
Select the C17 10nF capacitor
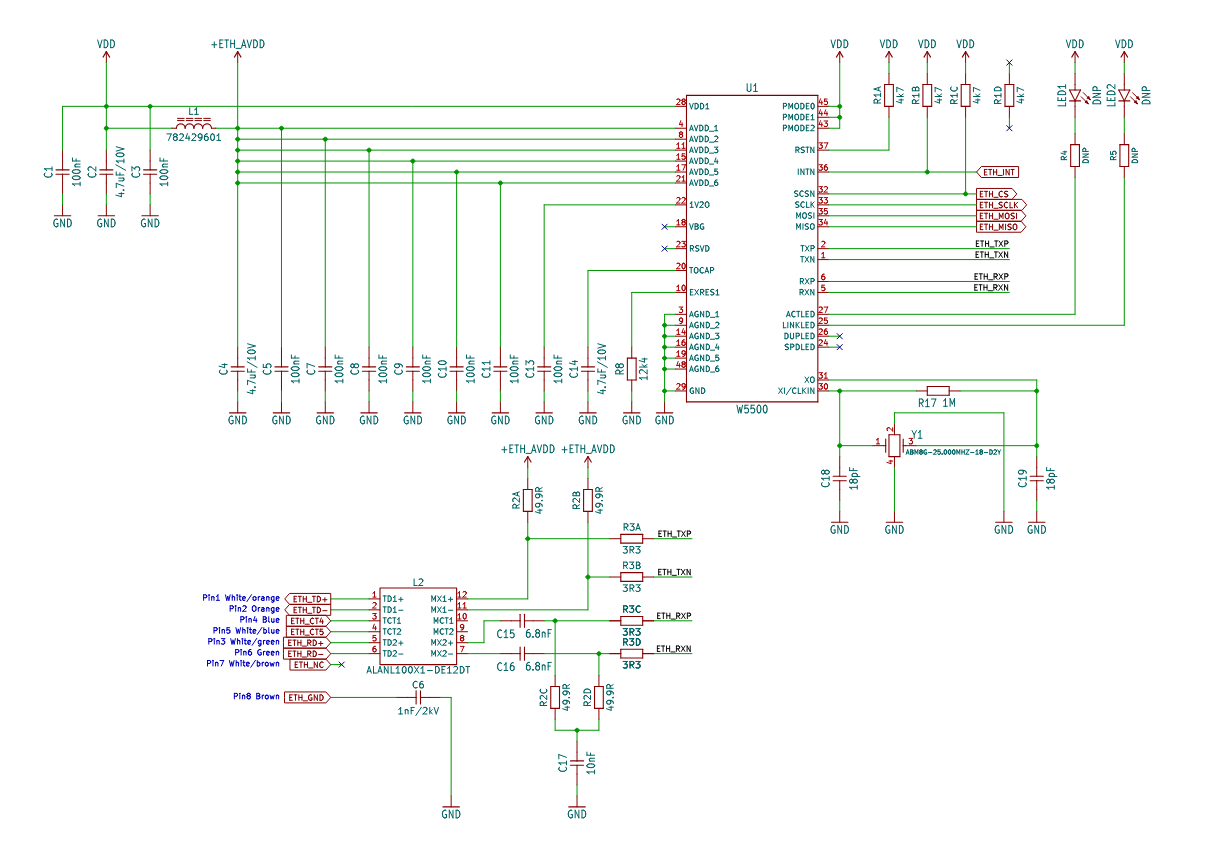(577, 764)
